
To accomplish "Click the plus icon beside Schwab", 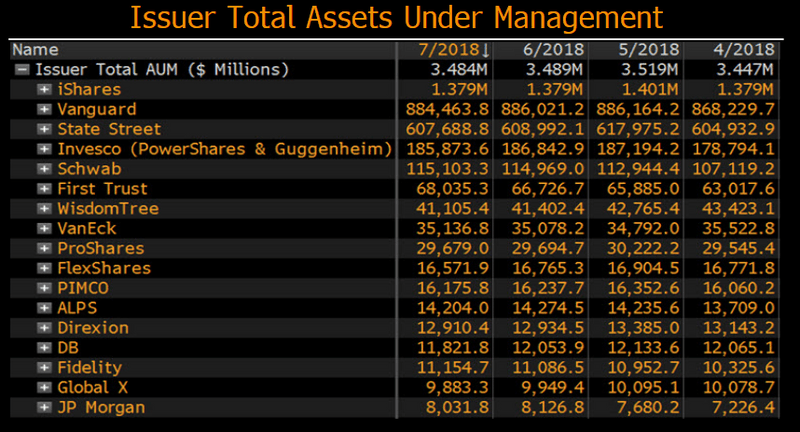I will (44, 169).
